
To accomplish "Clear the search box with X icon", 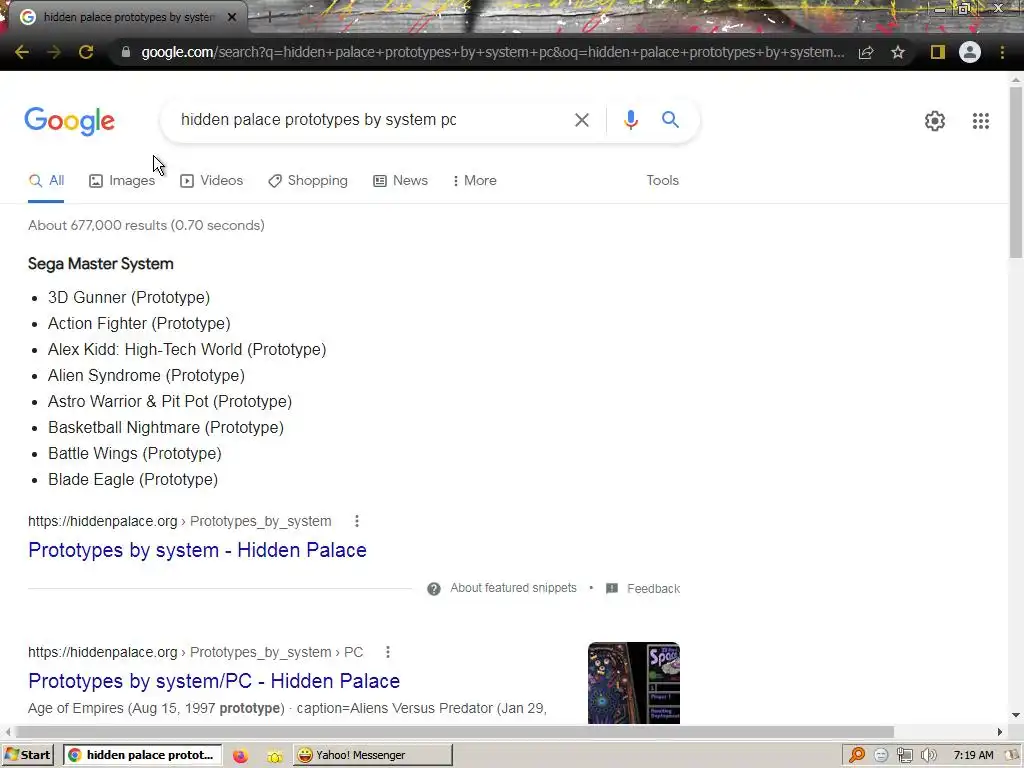I will [581, 120].
